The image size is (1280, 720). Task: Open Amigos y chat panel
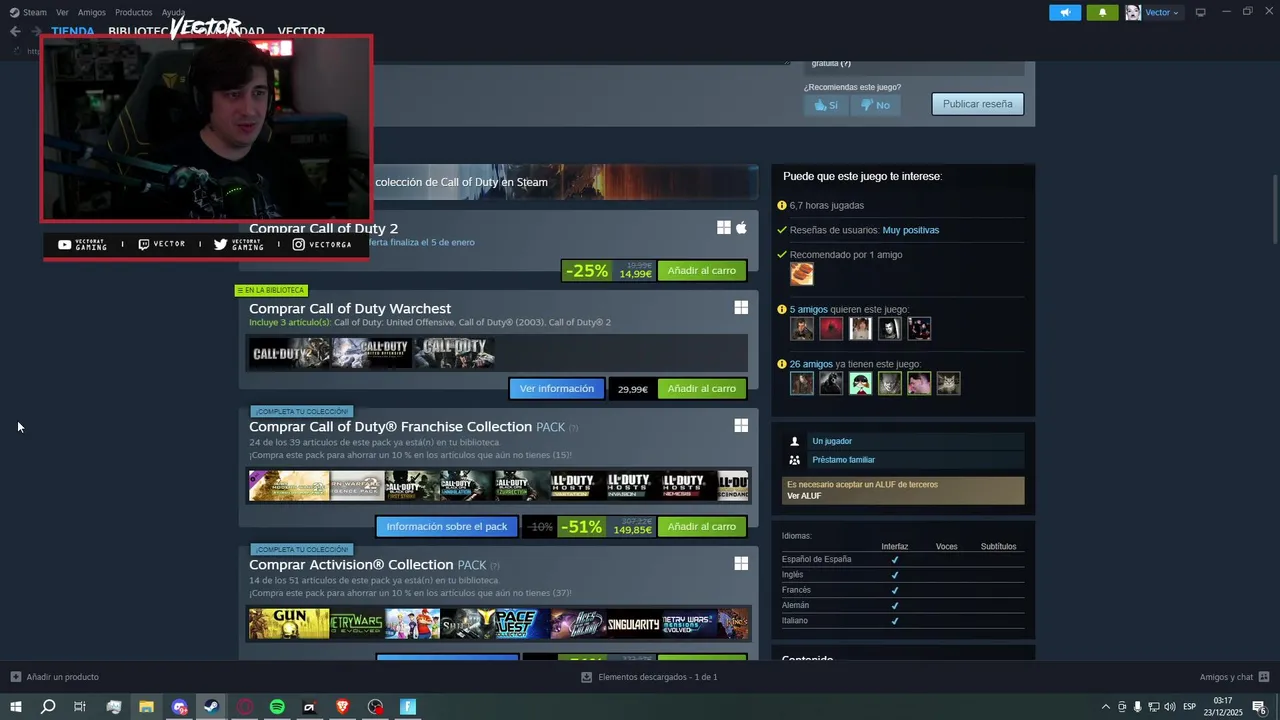(1235, 677)
